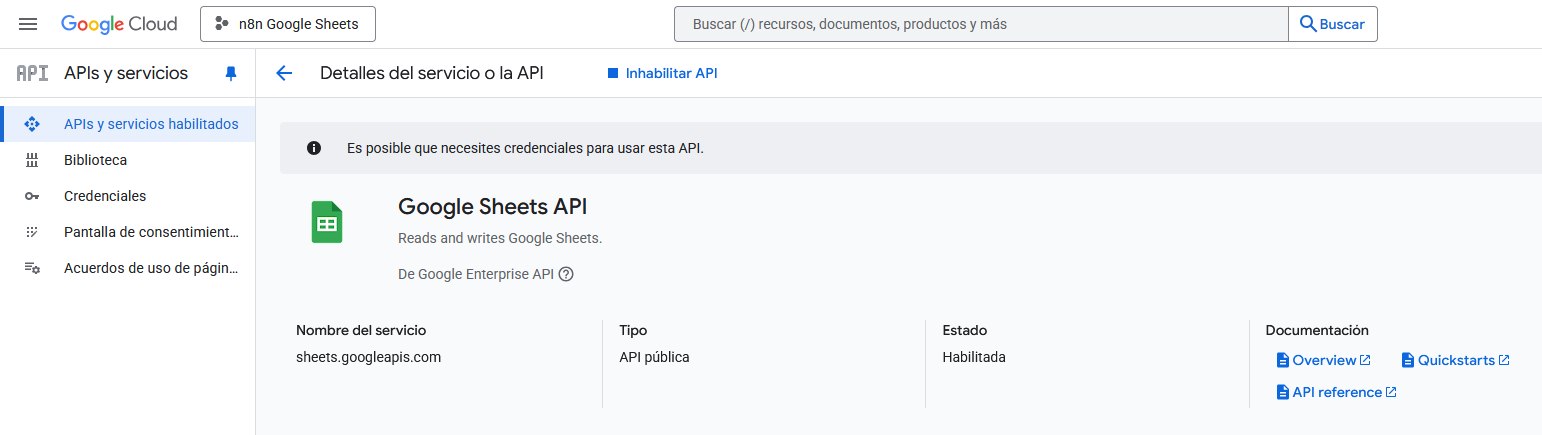The width and height of the screenshot is (1542, 435).
Task: Click the key icon for Credenciales
Action: click(x=32, y=196)
